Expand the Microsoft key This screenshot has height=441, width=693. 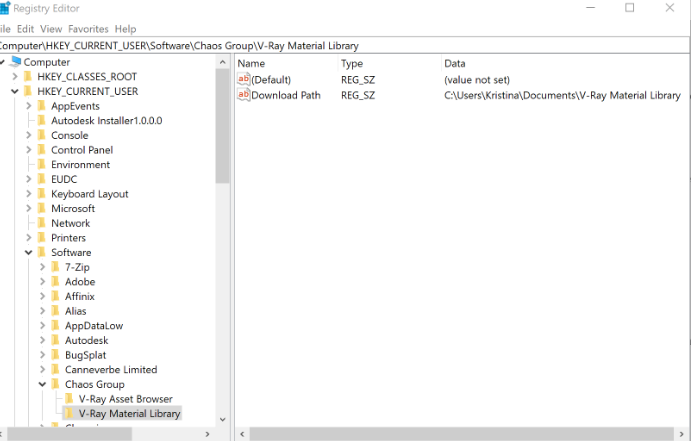(29, 208)
